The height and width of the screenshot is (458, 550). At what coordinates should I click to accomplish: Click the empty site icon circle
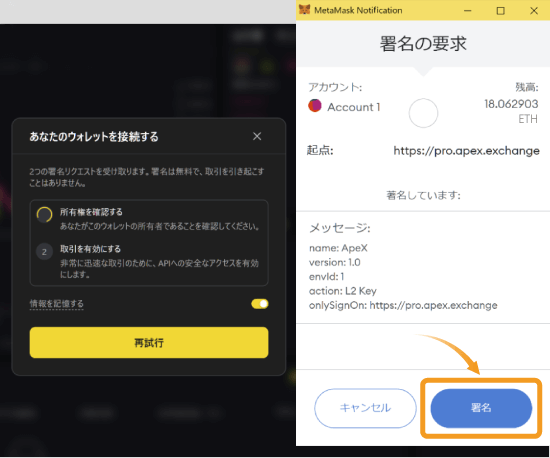[423, 113]
